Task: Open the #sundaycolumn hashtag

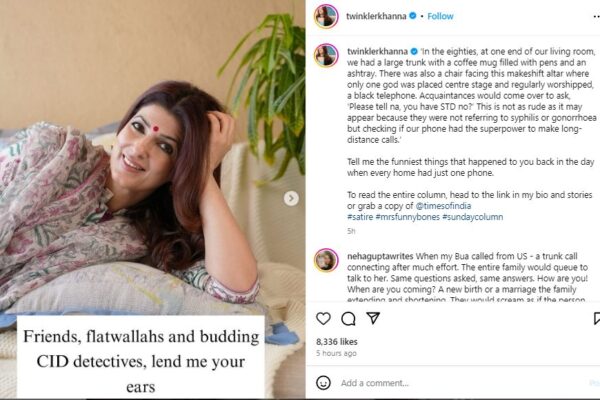Action: point(473,217)
